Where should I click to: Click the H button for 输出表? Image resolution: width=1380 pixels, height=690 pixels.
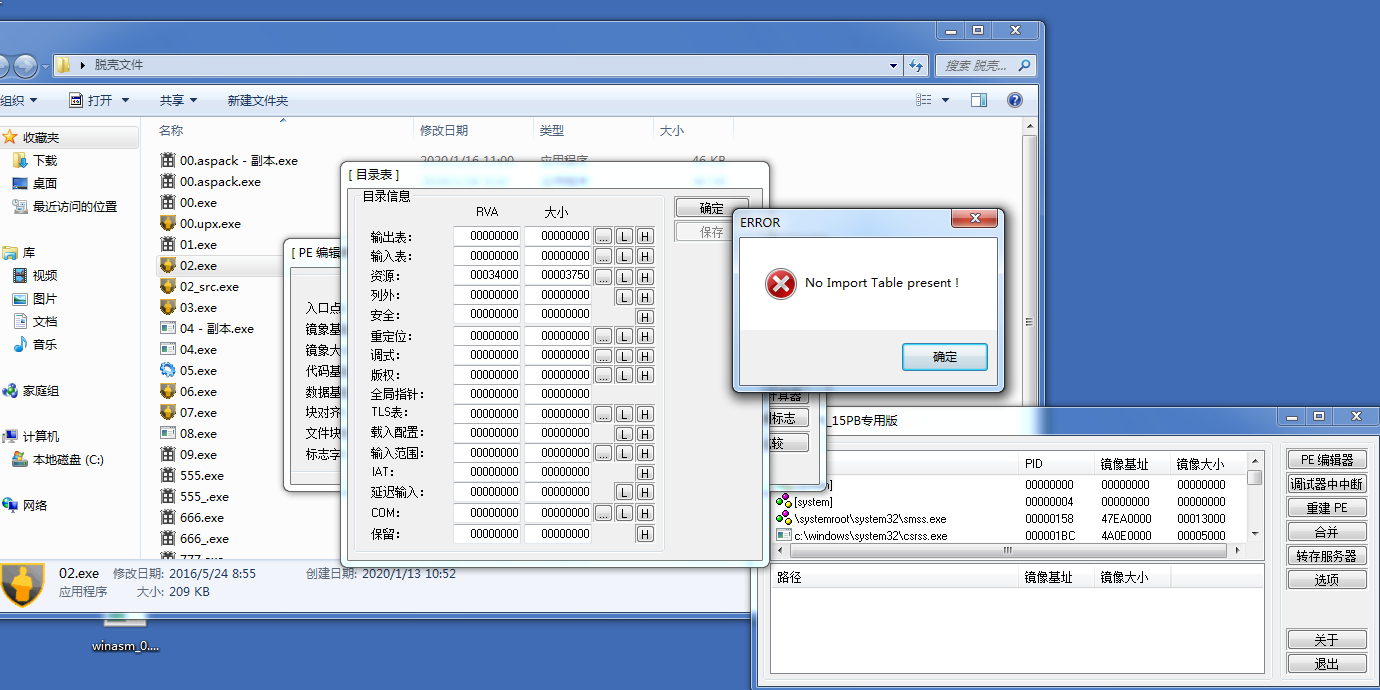pyautogui.click(x=645, y=237)
